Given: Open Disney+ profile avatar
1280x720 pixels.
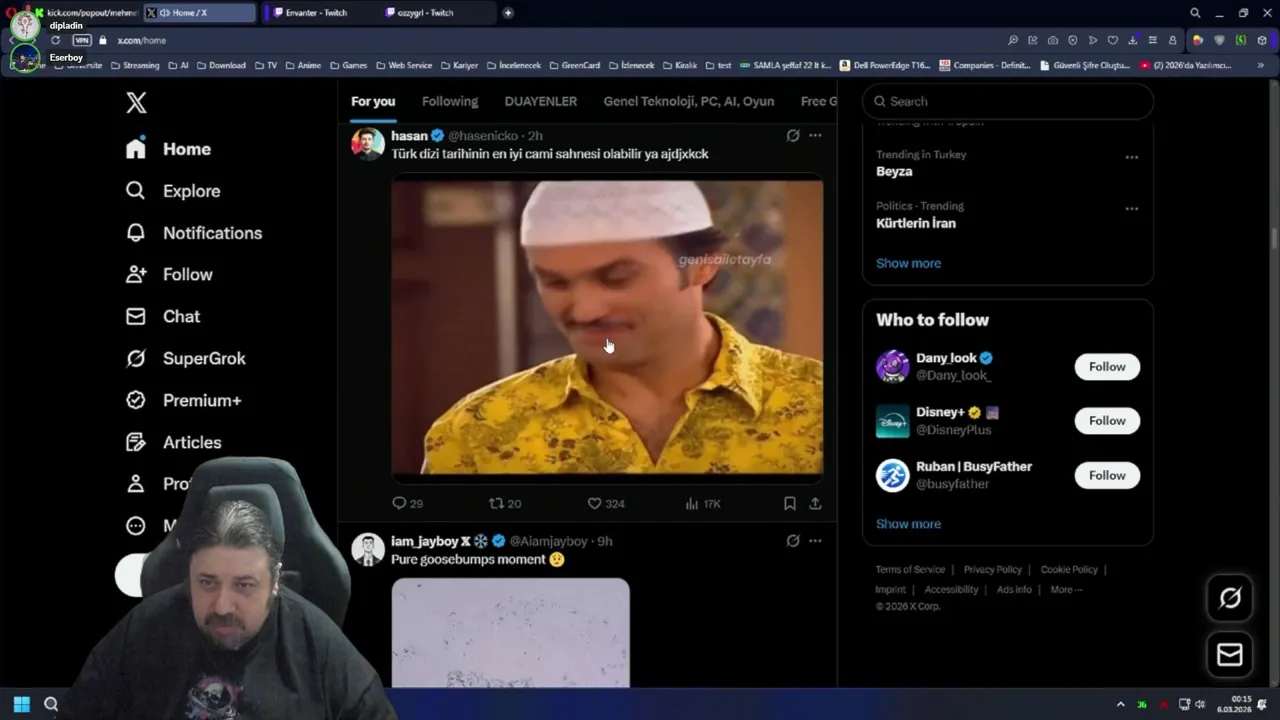Looking at the screenshot, I should [x=893, y=421].
